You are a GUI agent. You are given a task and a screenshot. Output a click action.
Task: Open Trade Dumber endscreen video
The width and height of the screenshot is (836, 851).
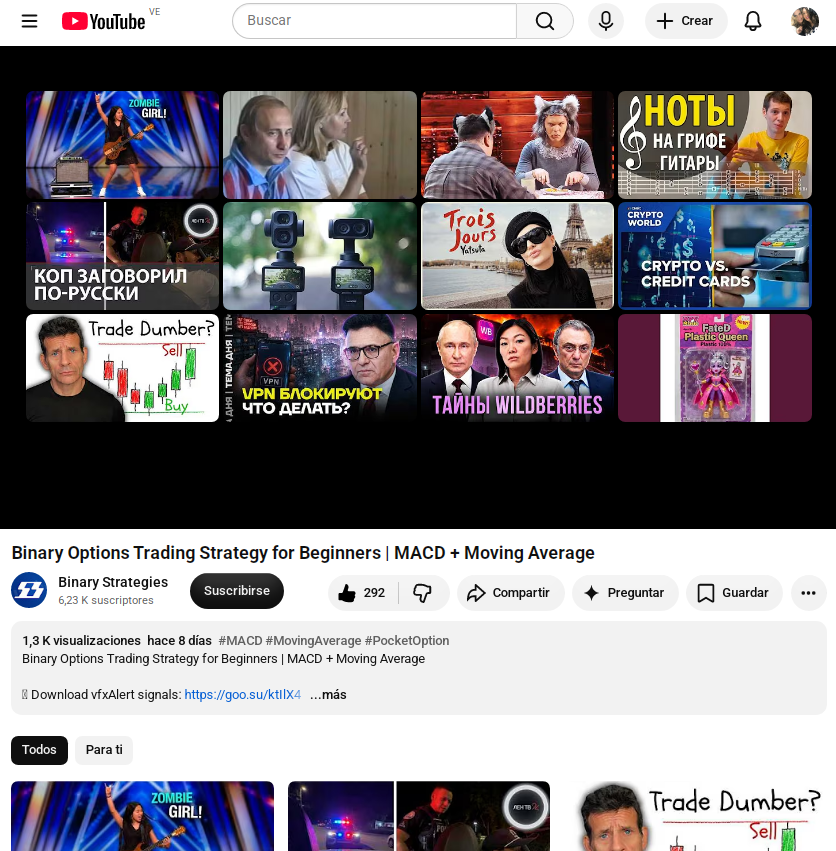tap(123, 368)
